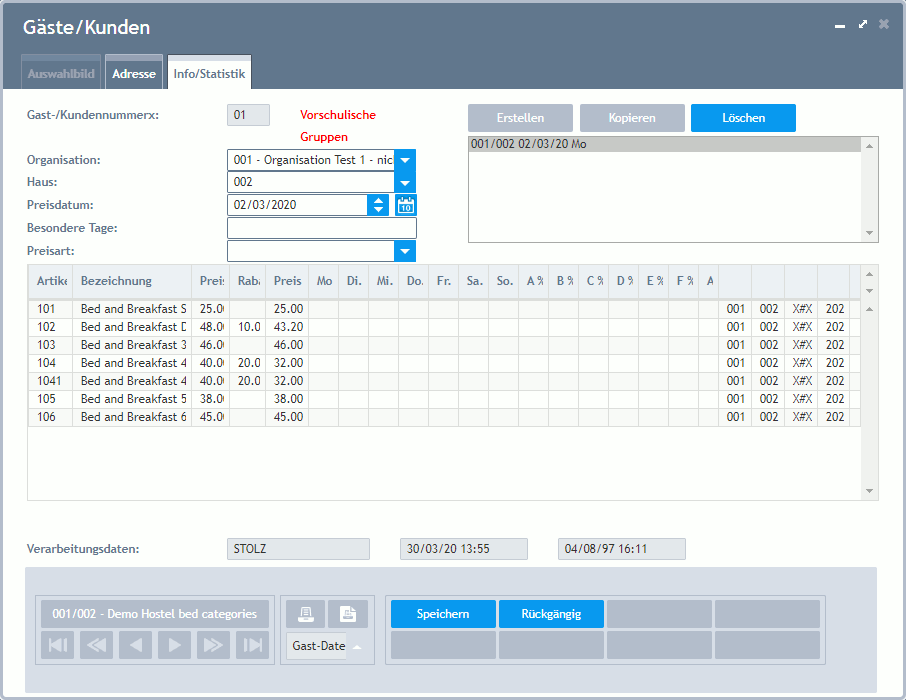906x700 pixels.
Task: Select article row 106
Action: pos(444,417)
